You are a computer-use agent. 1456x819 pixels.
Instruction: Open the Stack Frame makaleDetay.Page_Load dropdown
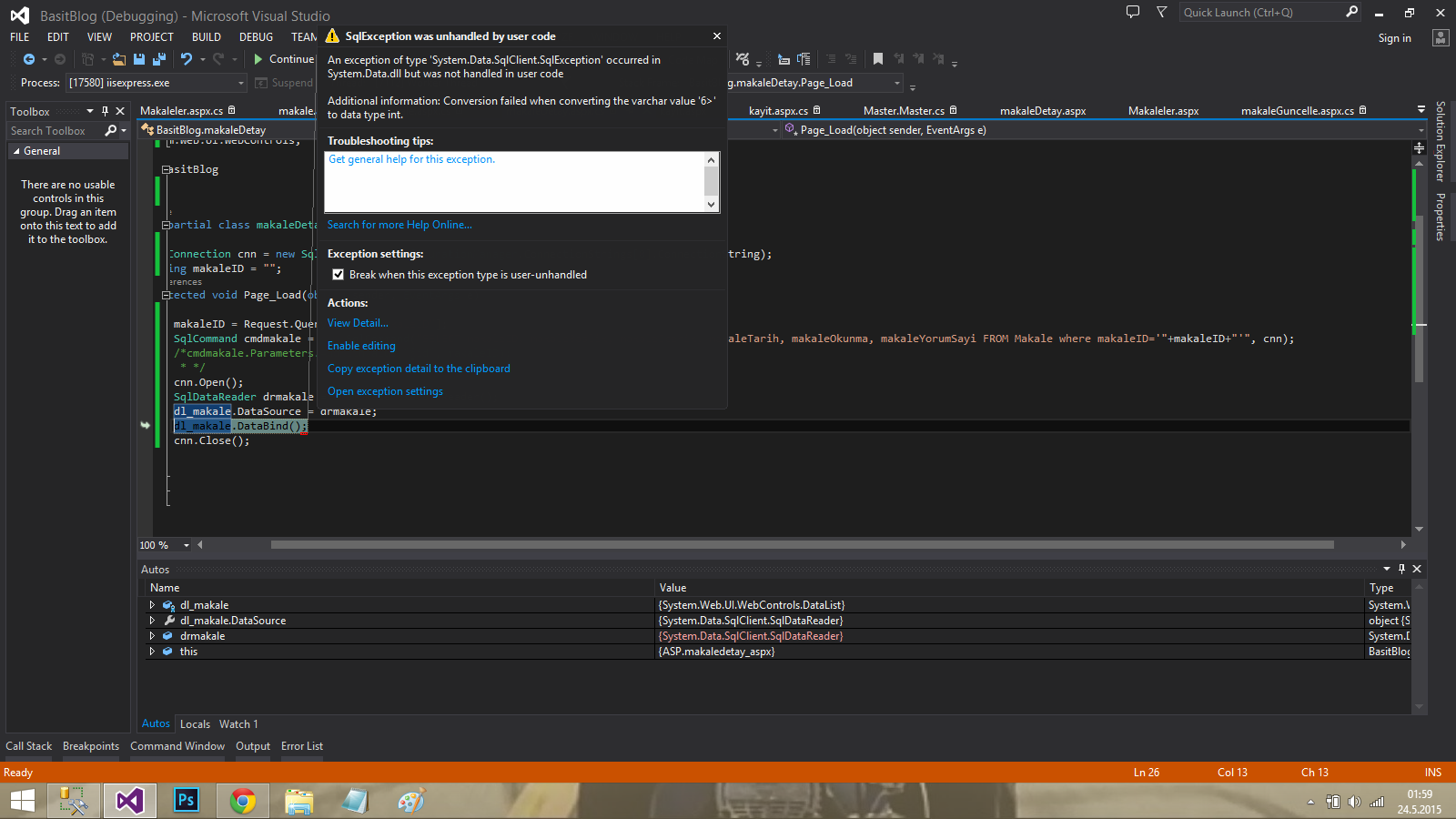point(897,83)
